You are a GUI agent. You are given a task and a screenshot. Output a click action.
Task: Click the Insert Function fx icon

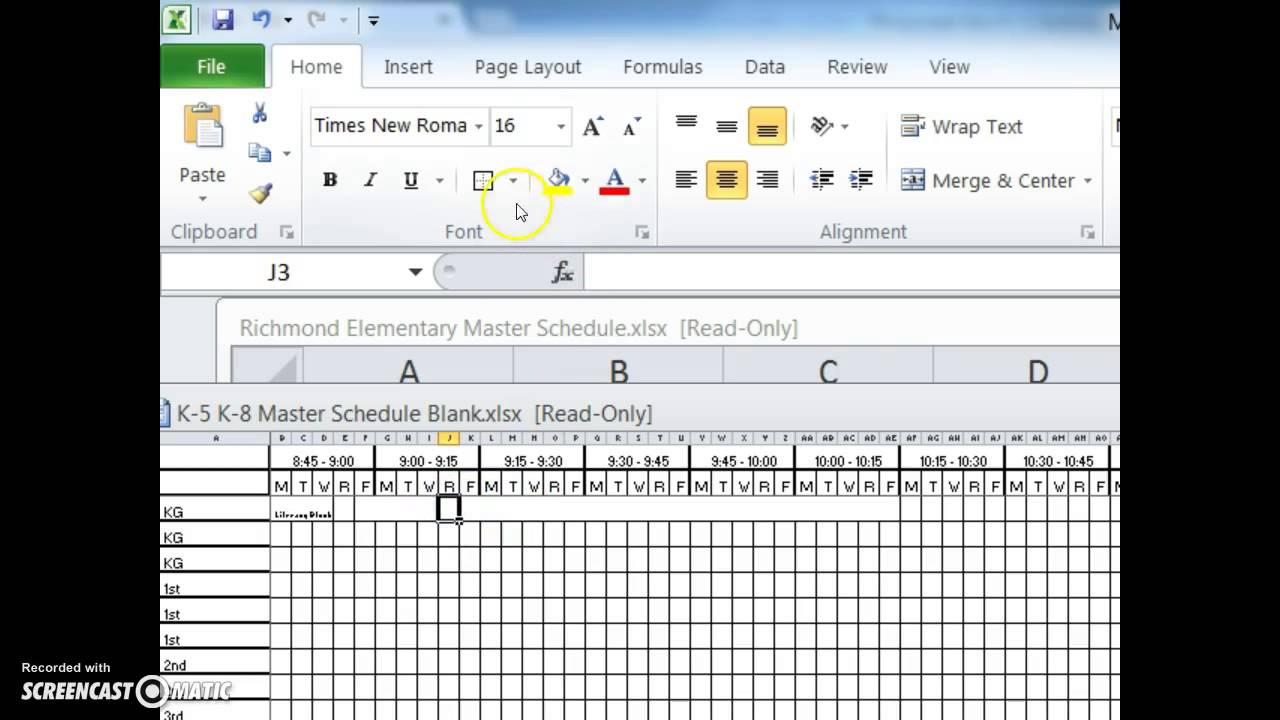[x=563, y=272]
